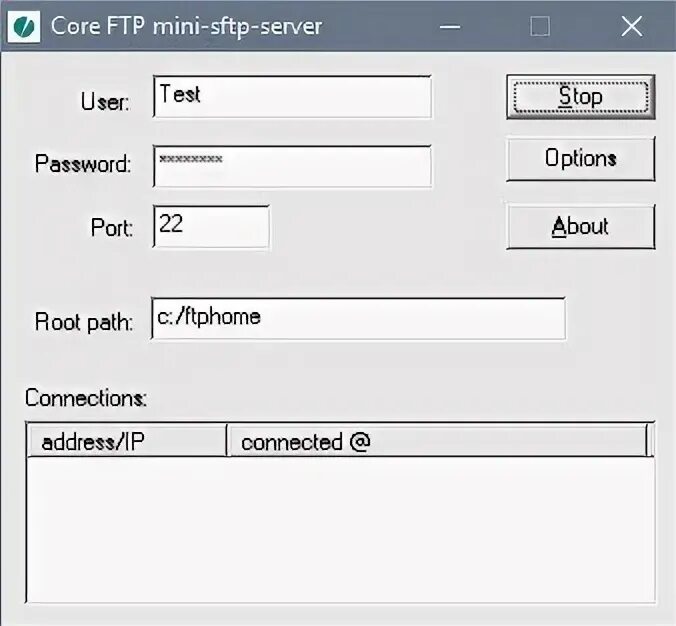
Task: Click the "Root path:" label
Action: 84,322
